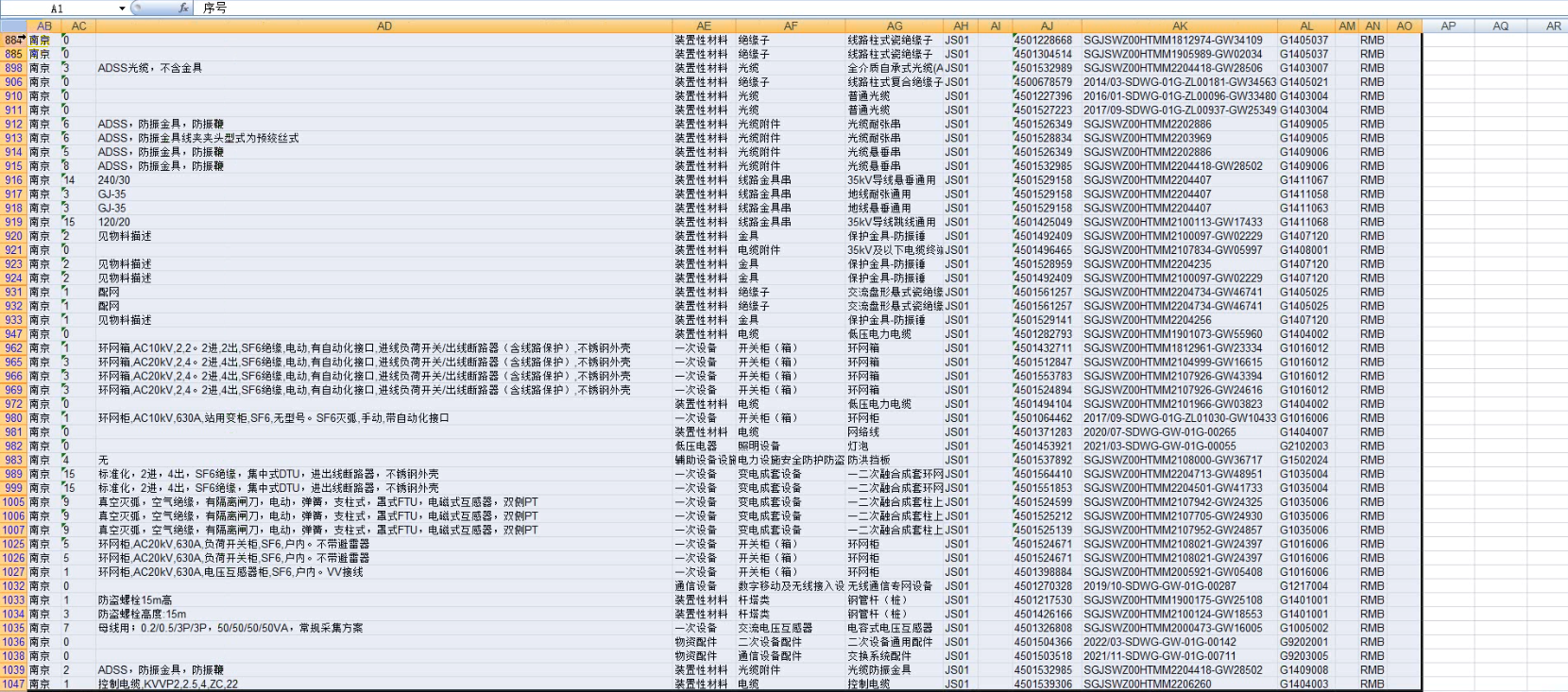
Task: Select column AD header
Action: tap(383, 26)
